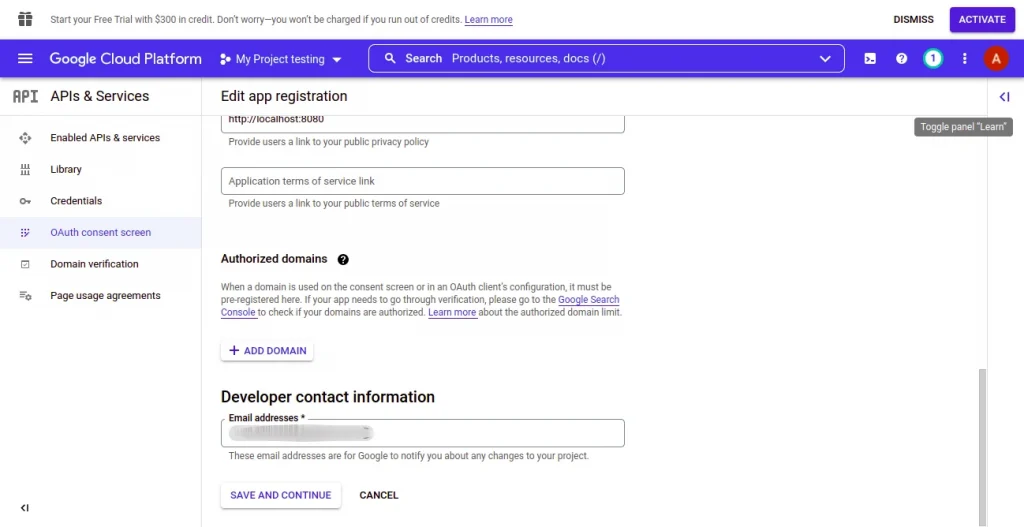
Task: Click the APIs & Services heading
Action: (99, 96)
